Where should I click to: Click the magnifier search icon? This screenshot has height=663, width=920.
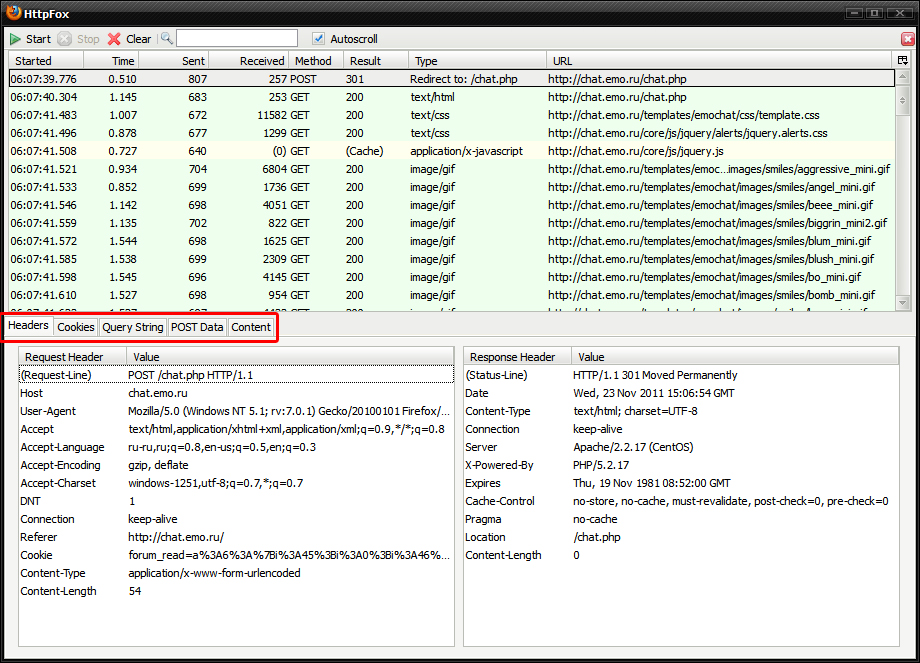coord(167,39)
